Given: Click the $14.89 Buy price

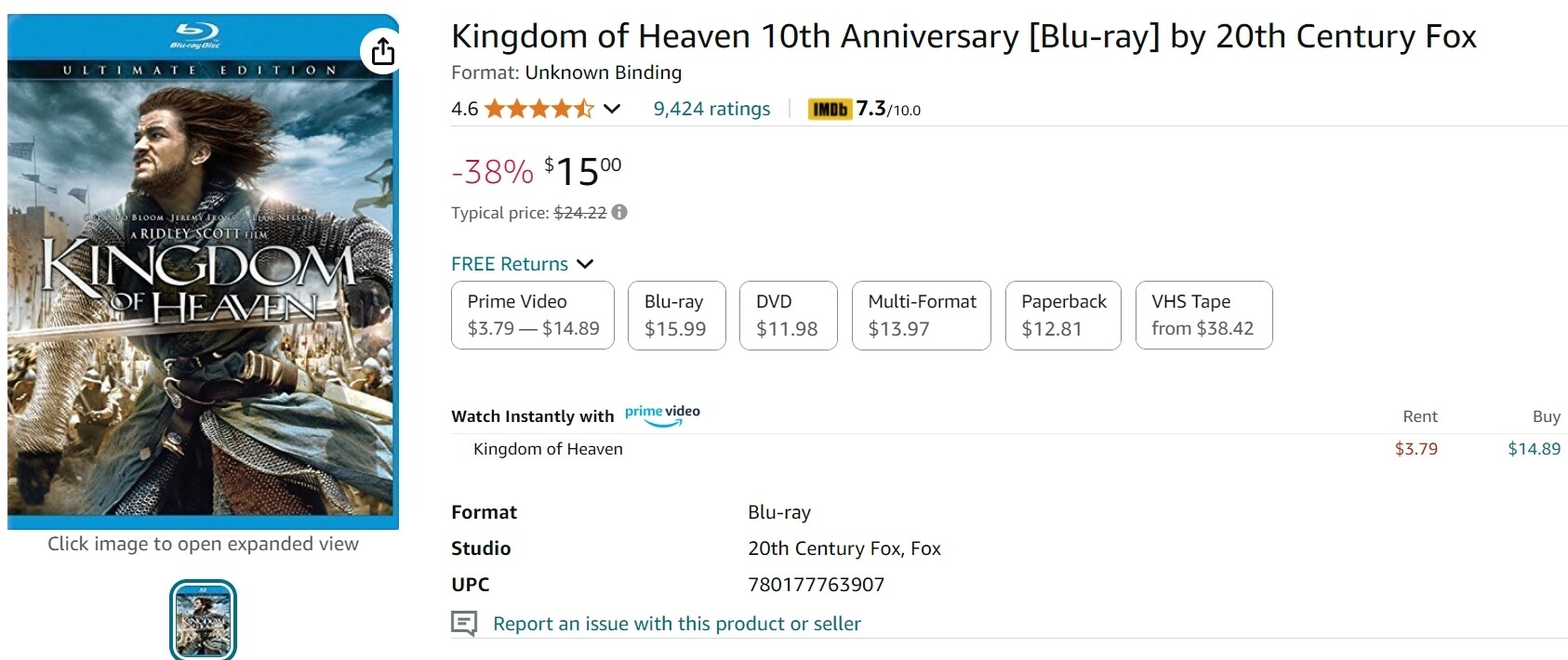Looking at the screenshot, I should (1534, 449).
